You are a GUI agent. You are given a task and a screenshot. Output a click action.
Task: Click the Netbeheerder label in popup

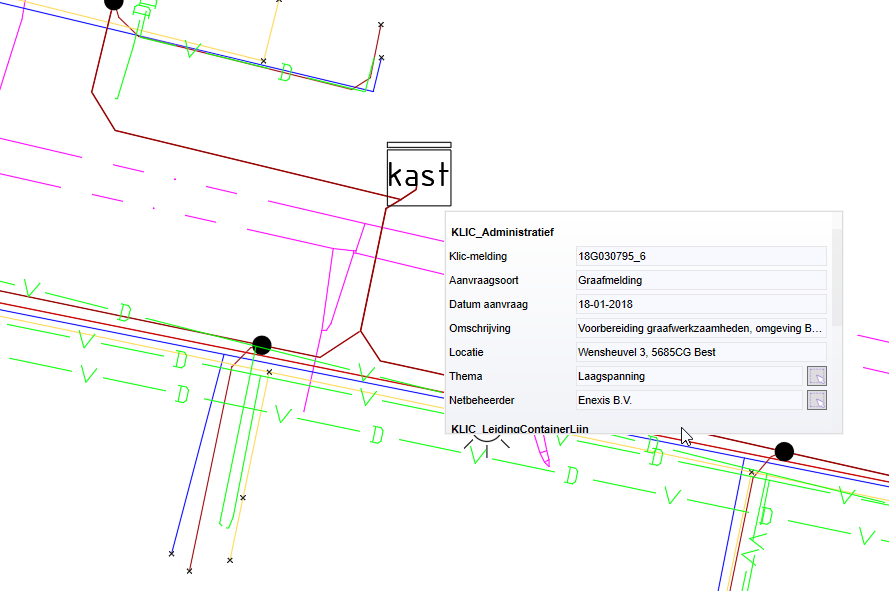point(483,400)
